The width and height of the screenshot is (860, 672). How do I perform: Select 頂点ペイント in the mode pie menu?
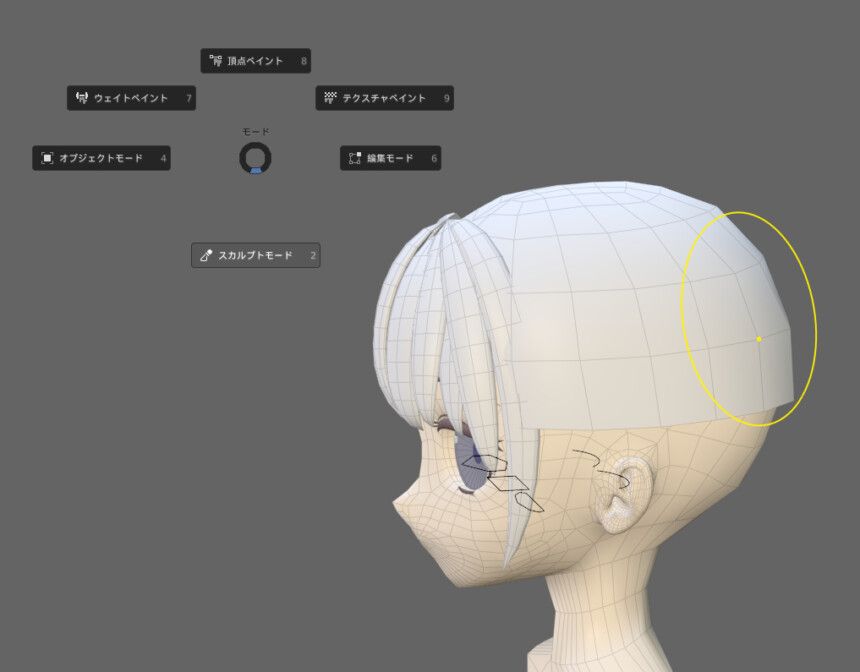tap(256, 60)
